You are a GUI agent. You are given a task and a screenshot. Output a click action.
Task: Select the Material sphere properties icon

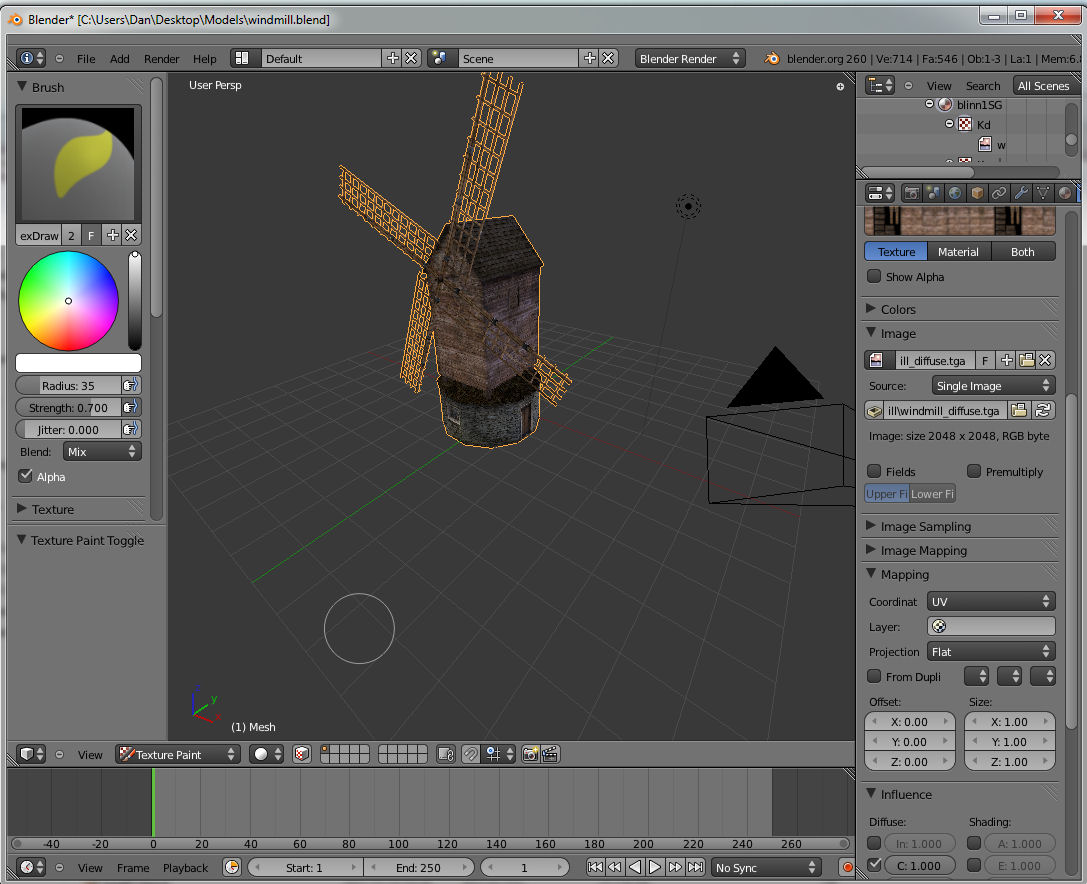coord(1063,192)
